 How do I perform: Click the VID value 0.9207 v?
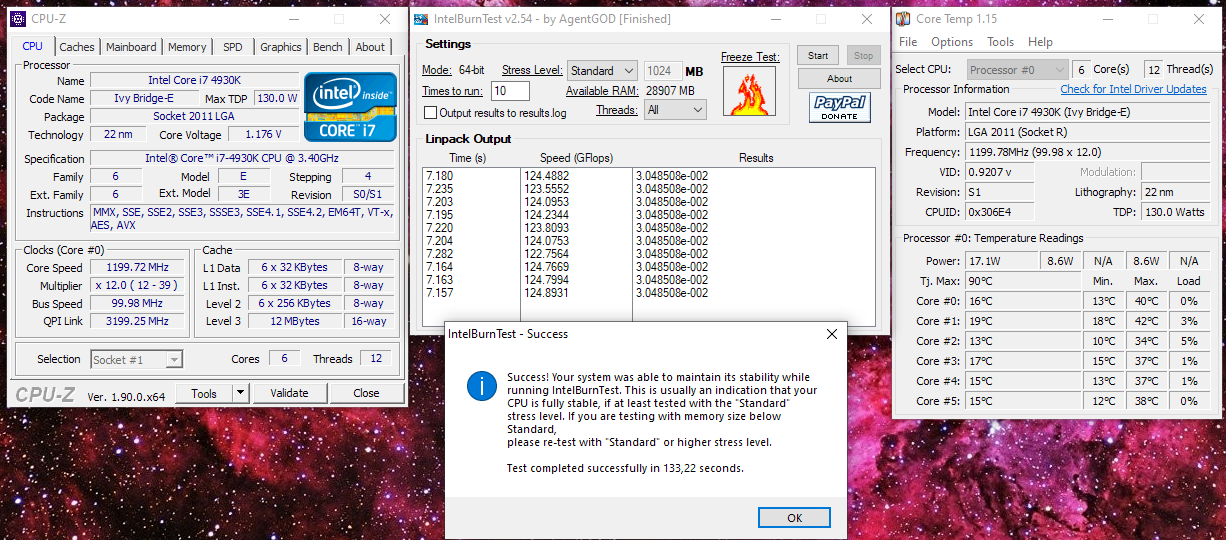[x=999, y=172]
